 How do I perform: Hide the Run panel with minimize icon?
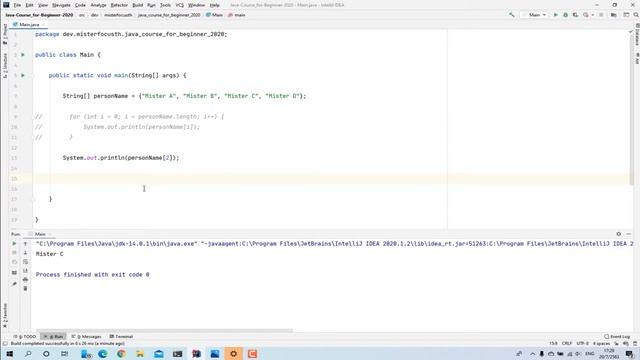point(629,234)
